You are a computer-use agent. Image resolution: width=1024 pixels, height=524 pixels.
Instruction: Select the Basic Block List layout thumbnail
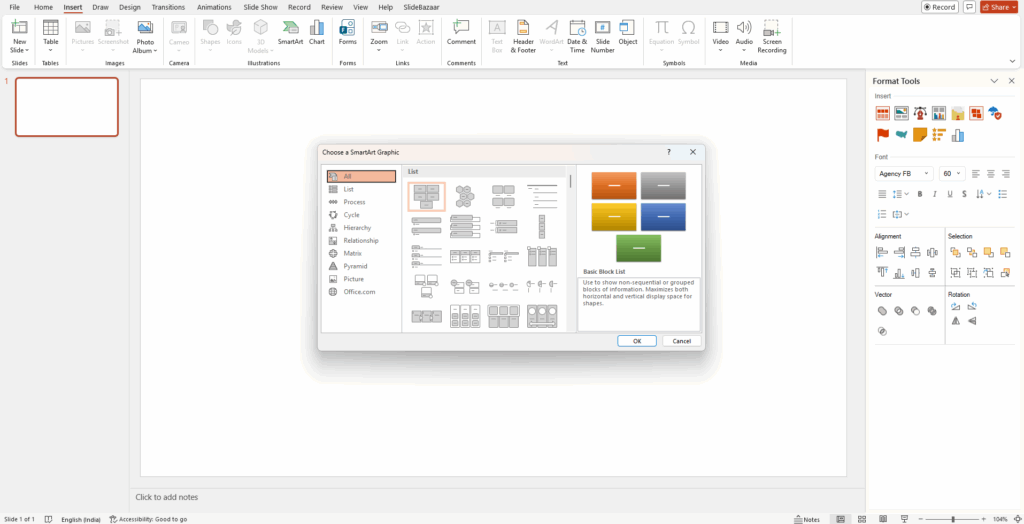[426, 197]
